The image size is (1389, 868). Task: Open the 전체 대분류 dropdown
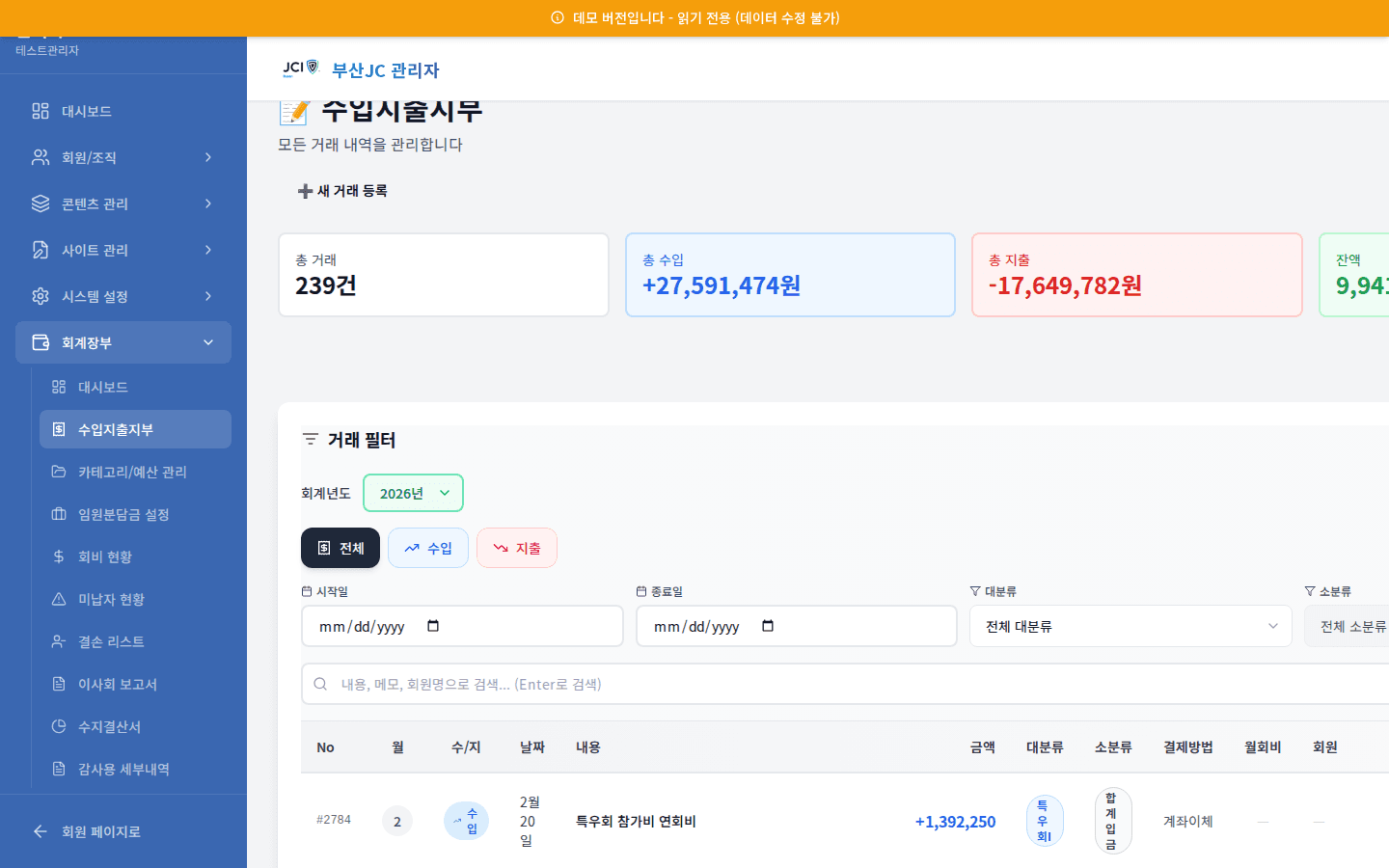pyautogui.click(x=1130, y=626)
